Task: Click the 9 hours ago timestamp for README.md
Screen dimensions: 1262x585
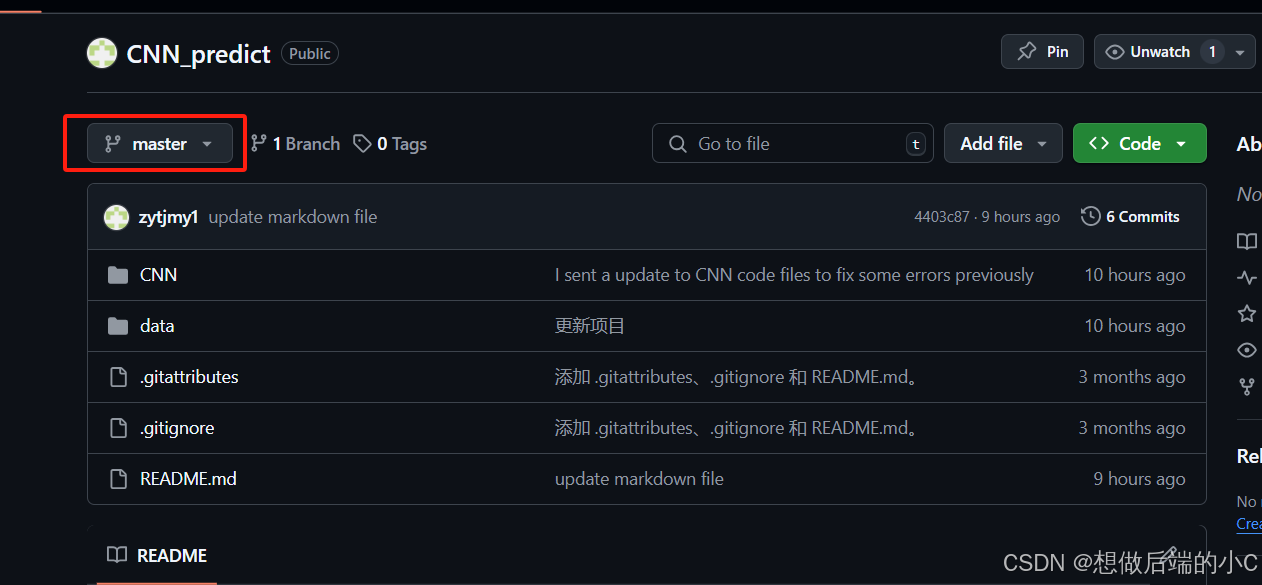Action: [1140, 479]
